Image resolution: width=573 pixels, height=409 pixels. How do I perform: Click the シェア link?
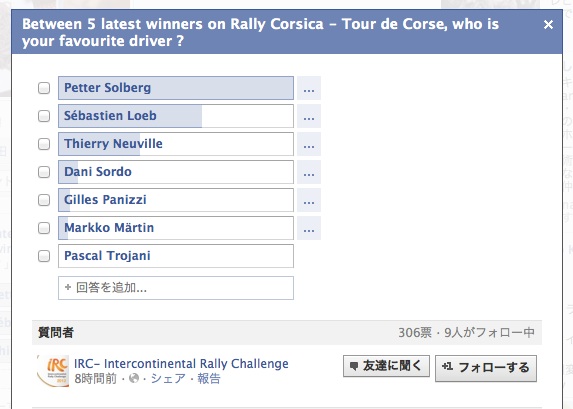point(168,378)
